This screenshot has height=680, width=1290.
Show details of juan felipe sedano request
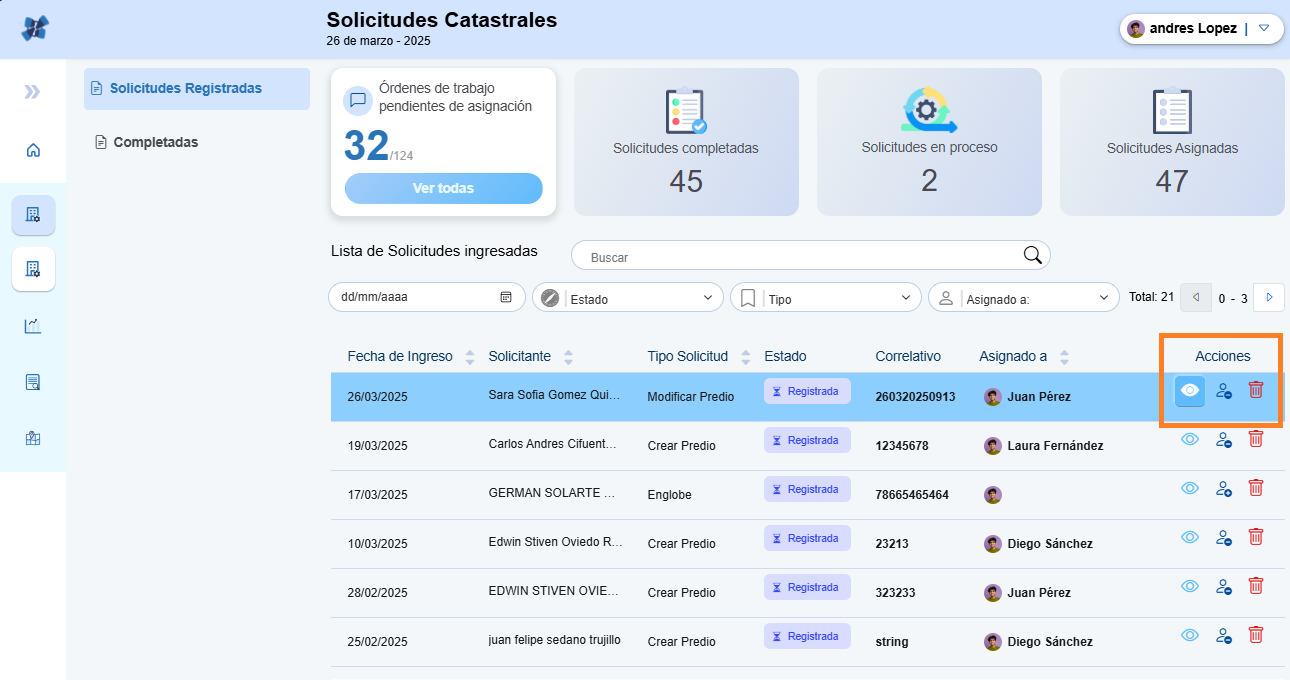click(x=1189, y=635)
